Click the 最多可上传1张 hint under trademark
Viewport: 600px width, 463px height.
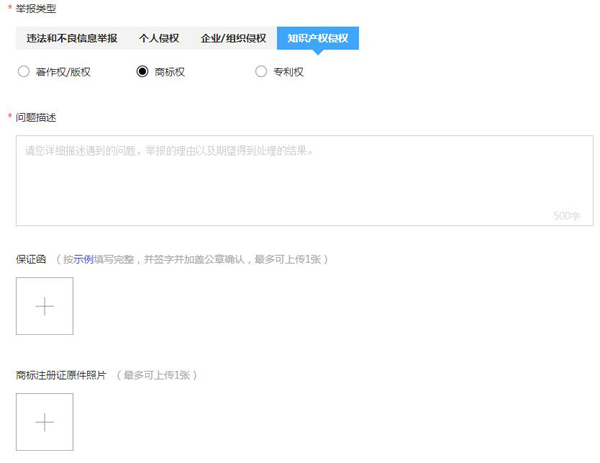157,375
